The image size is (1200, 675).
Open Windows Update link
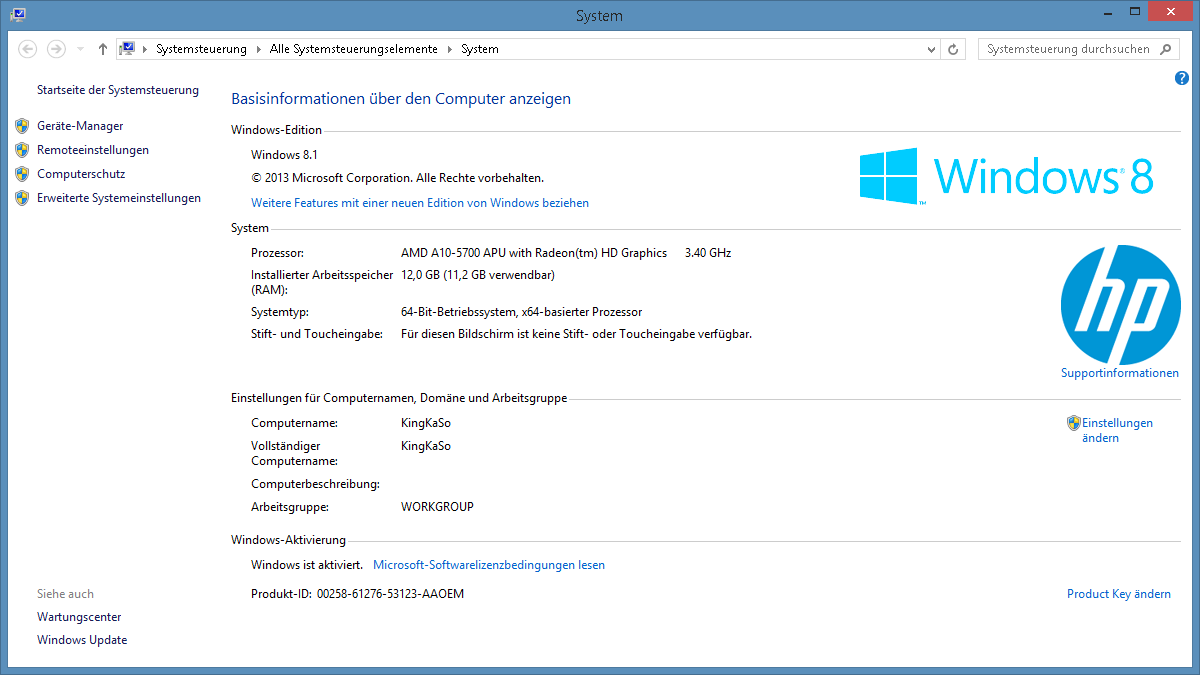pos(82,640)
